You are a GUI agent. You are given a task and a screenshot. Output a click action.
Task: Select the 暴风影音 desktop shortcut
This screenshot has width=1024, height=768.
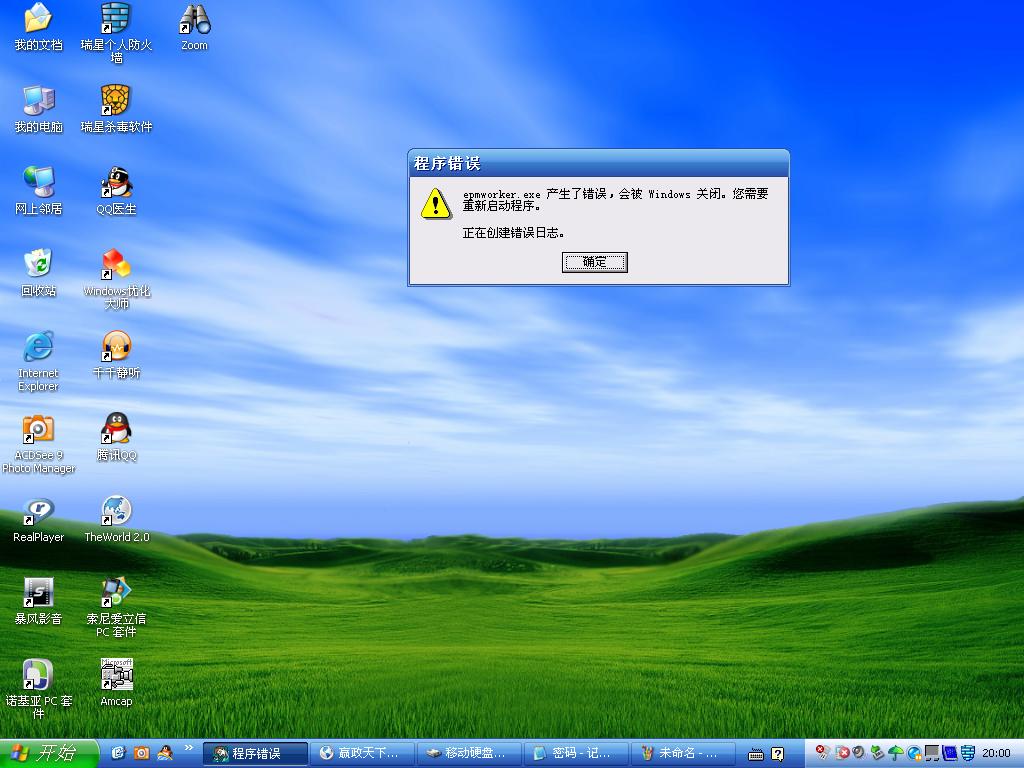coord(39,601)
